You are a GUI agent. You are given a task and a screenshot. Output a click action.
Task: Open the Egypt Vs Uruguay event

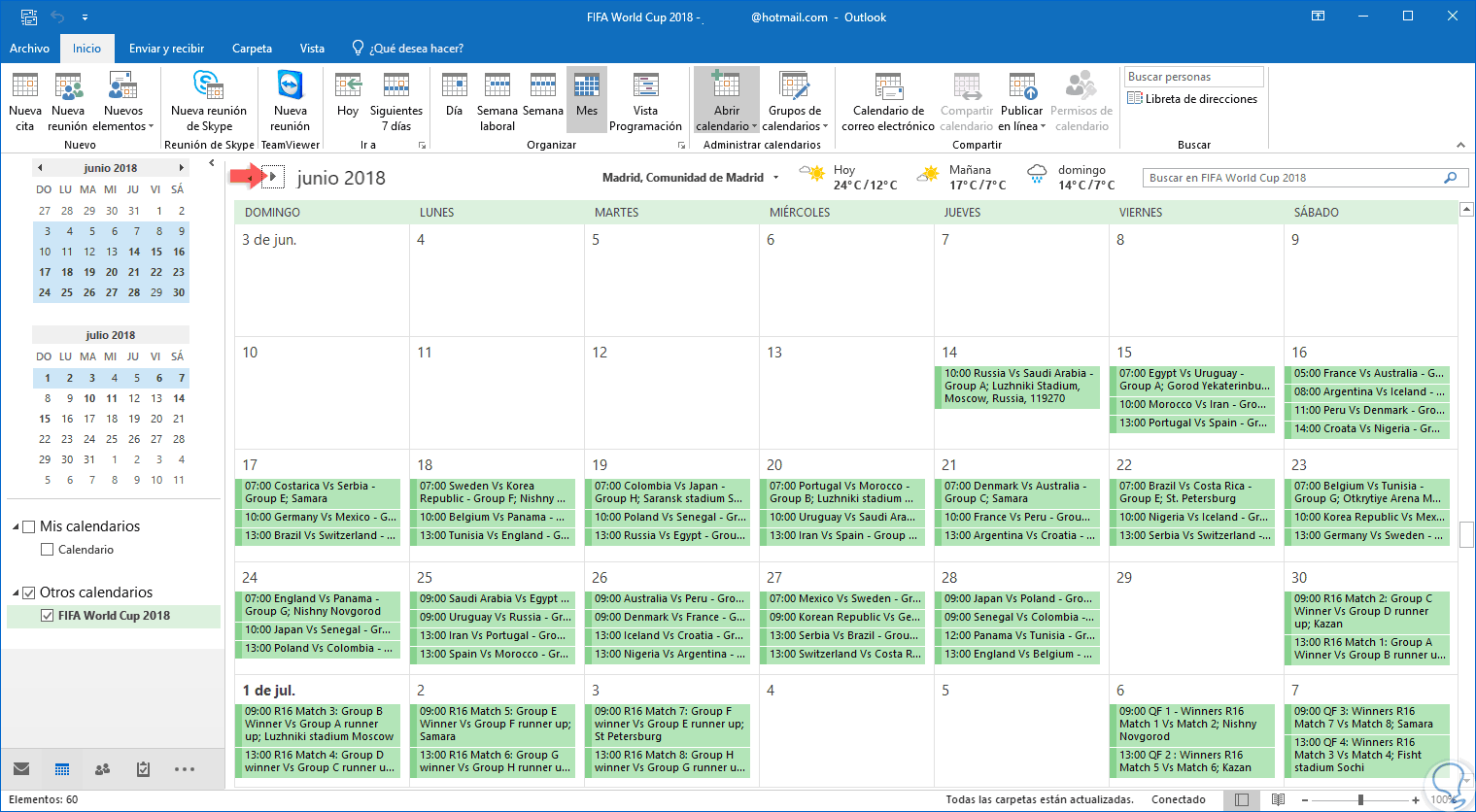pos(1191,380)
